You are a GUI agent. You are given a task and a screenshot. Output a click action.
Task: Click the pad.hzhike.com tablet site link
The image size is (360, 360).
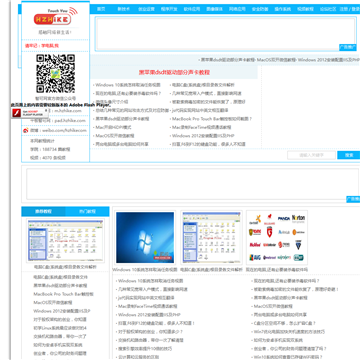69,121
